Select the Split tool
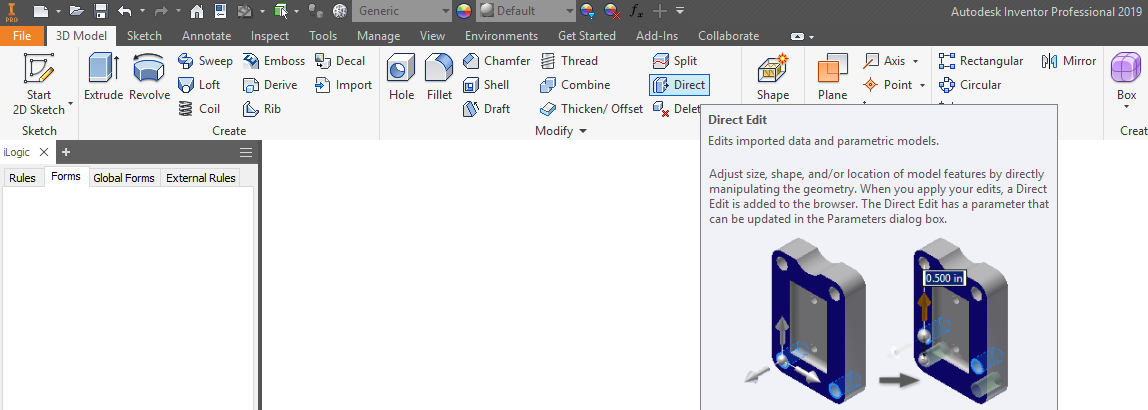The height and width of the screenshot is (410, 1148). pos(675,61)
